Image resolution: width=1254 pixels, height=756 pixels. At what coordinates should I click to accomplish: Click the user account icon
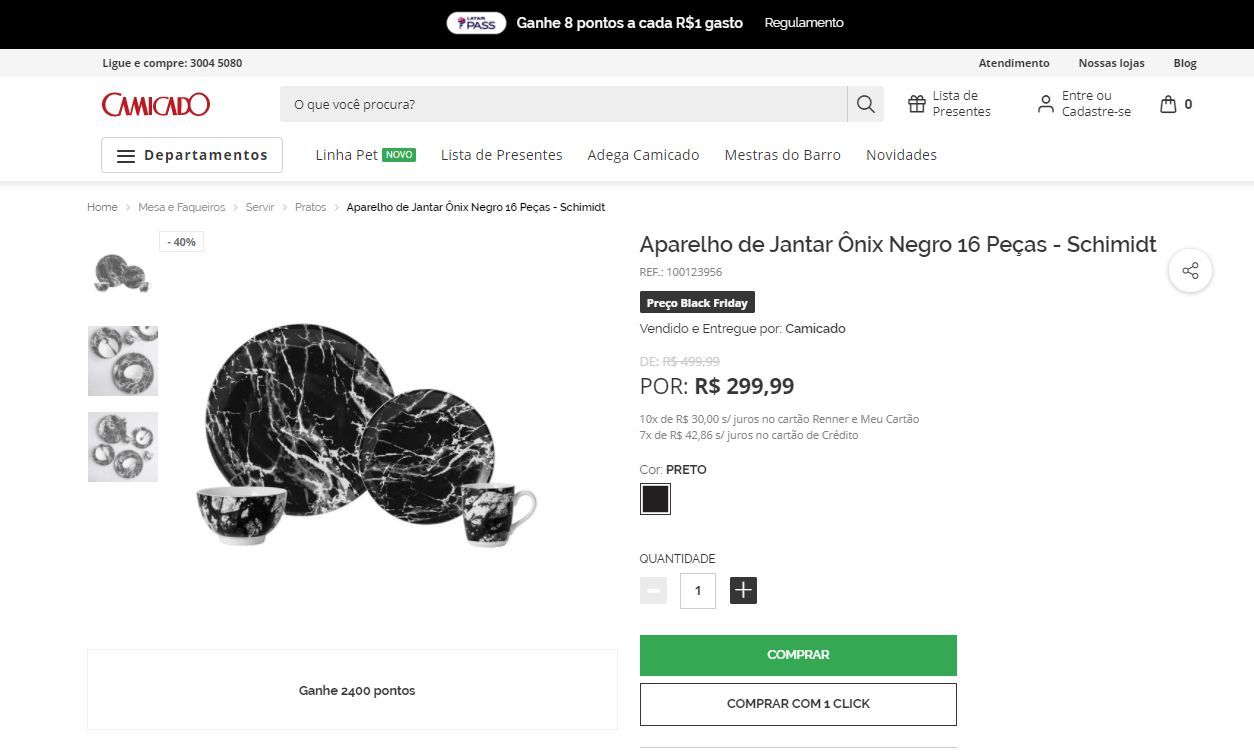click(x=1045, y=104)
